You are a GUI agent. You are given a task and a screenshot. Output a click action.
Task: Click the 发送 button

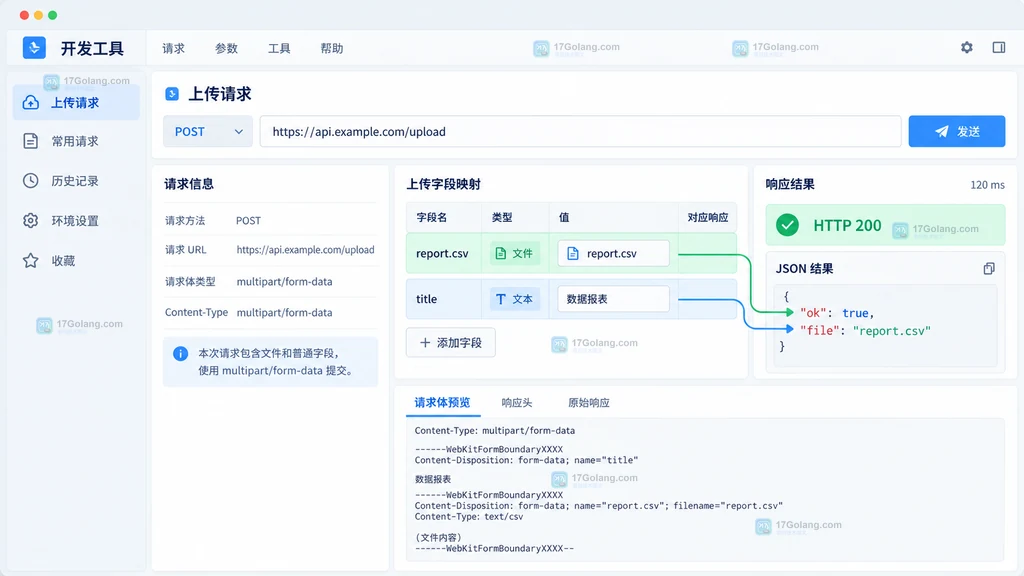[x=957, y=131]
